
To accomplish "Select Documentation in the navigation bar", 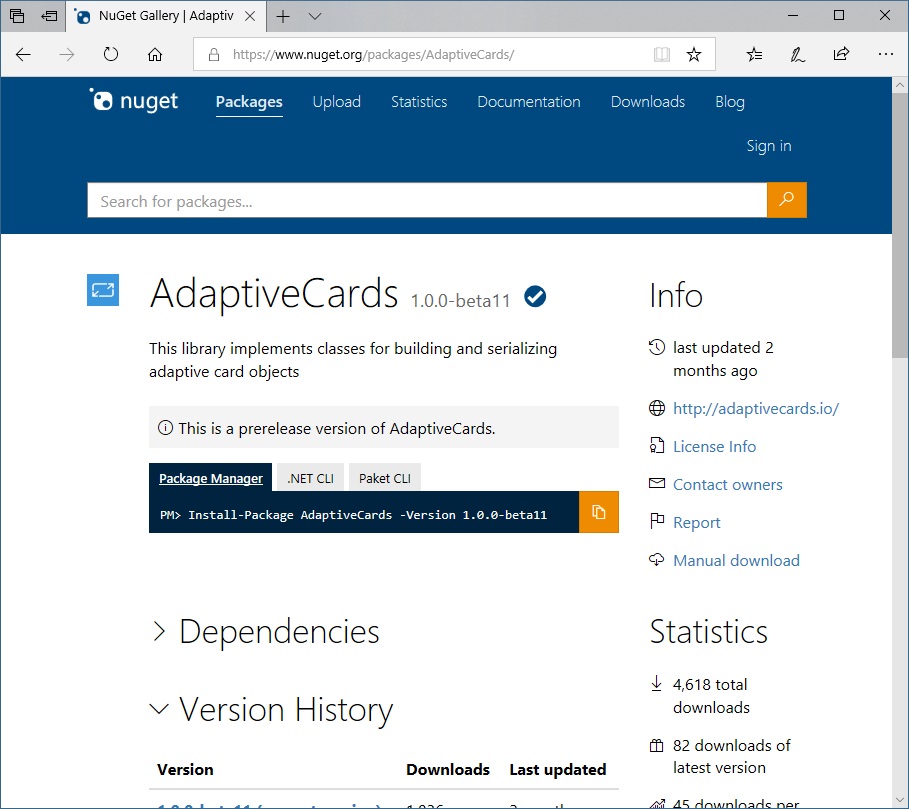I will click(x=528, y=101).
